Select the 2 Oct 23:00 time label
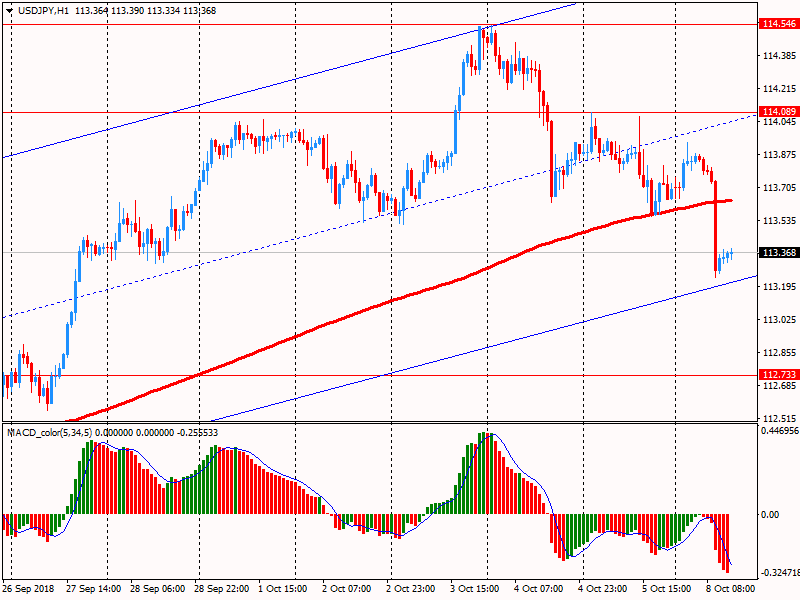This screenshot has height=600, width=800. click(411, 589)
